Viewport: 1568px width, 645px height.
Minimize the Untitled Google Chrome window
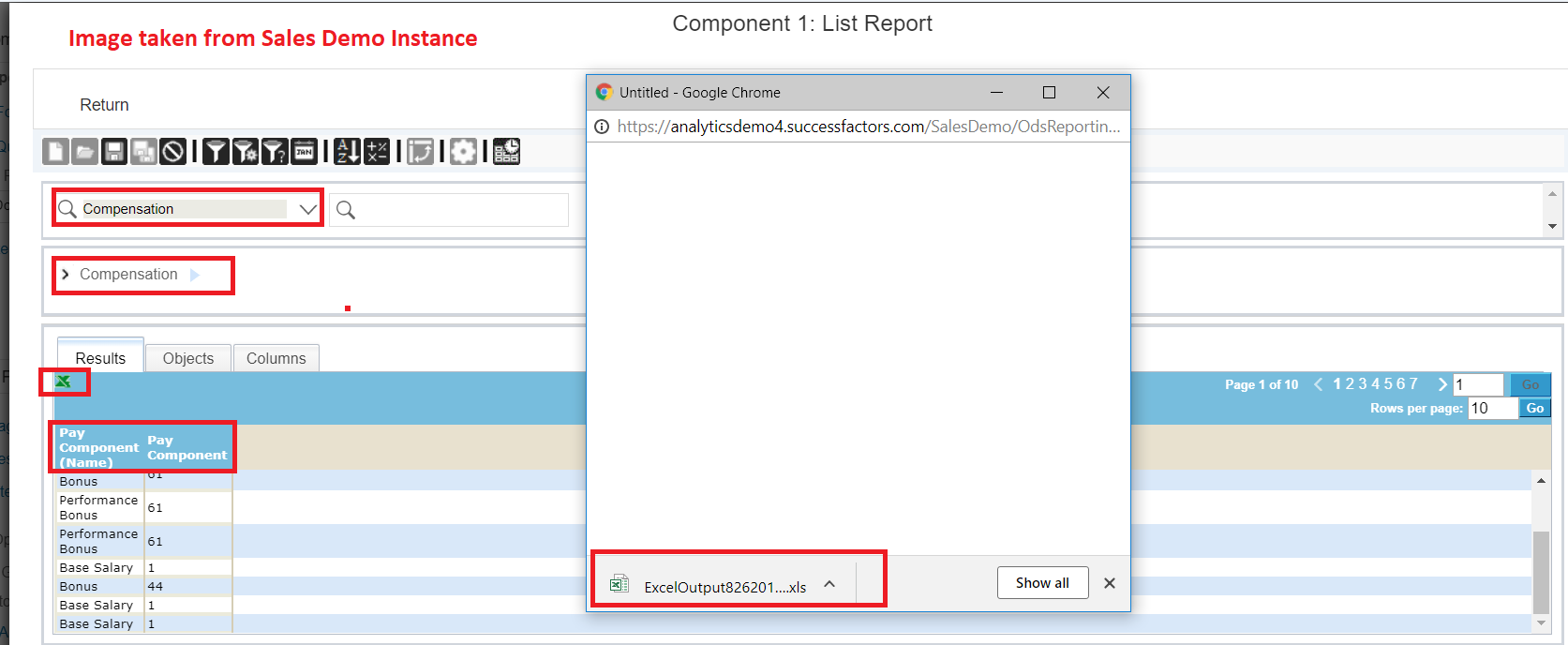pyautogui.click(x=997, y=92)
